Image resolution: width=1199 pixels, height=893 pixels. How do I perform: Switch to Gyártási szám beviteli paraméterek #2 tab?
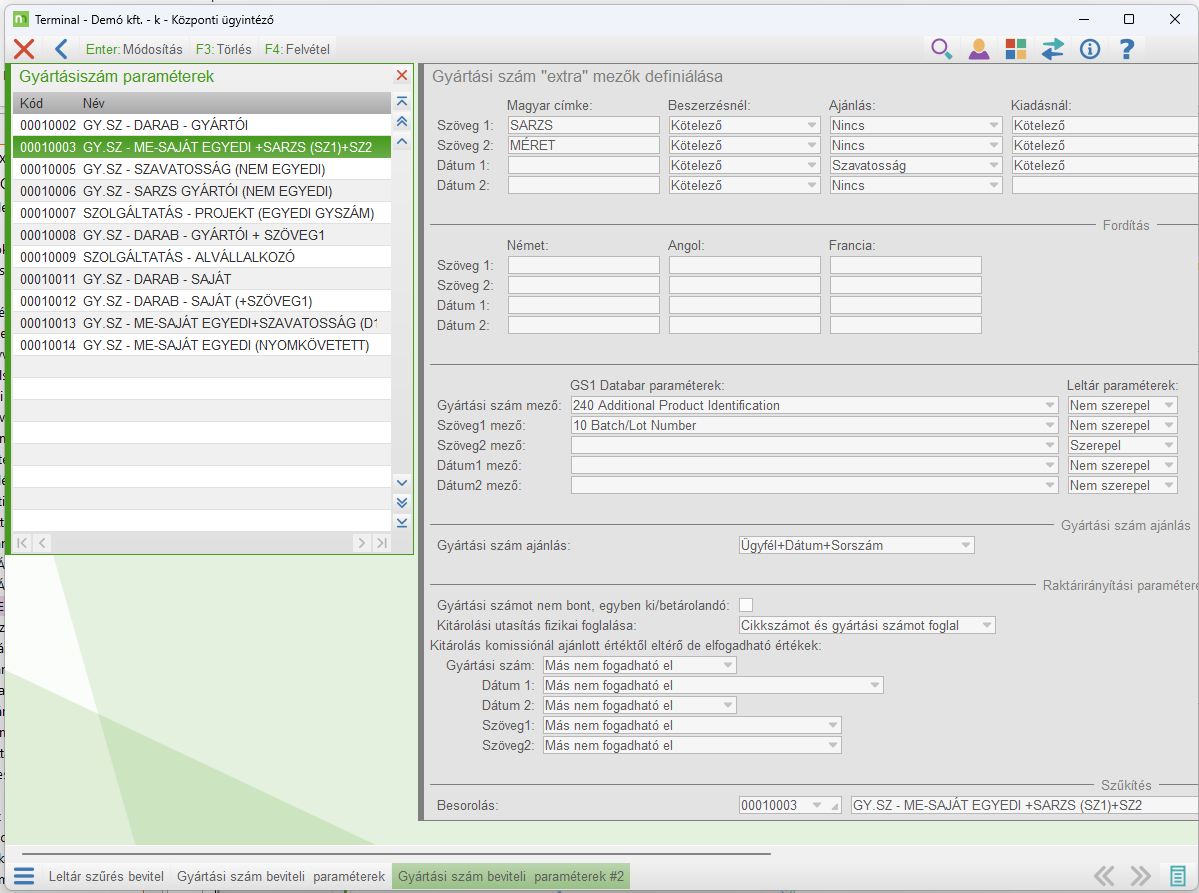pos(510,877)
